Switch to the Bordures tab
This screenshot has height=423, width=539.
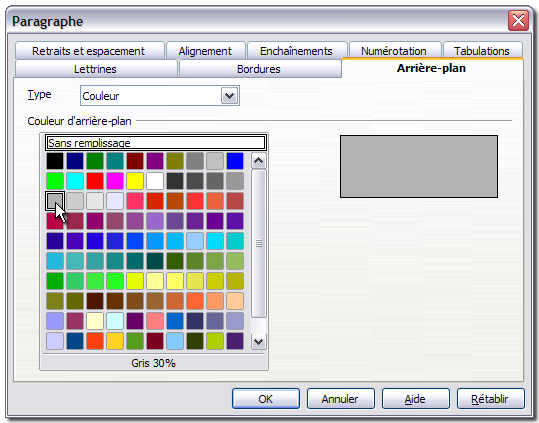tap(259, 69)
